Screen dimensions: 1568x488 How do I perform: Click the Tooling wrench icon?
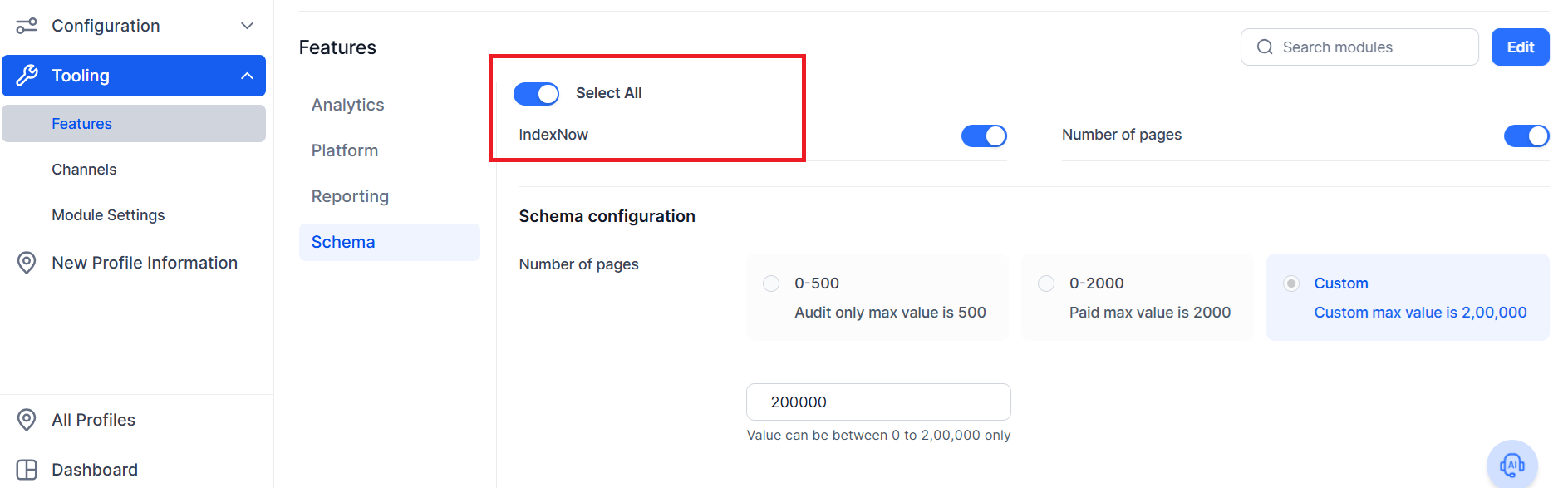pyautogui.click(x=27, y=76)
